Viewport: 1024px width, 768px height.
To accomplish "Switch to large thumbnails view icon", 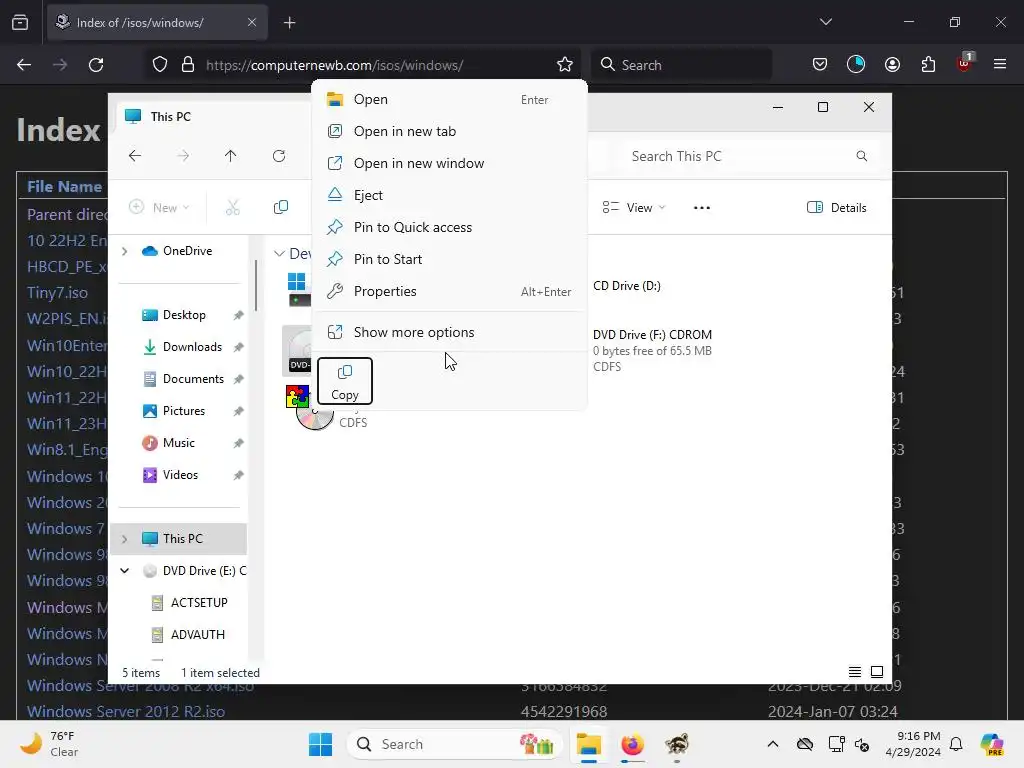I will [x=877, y=672].
